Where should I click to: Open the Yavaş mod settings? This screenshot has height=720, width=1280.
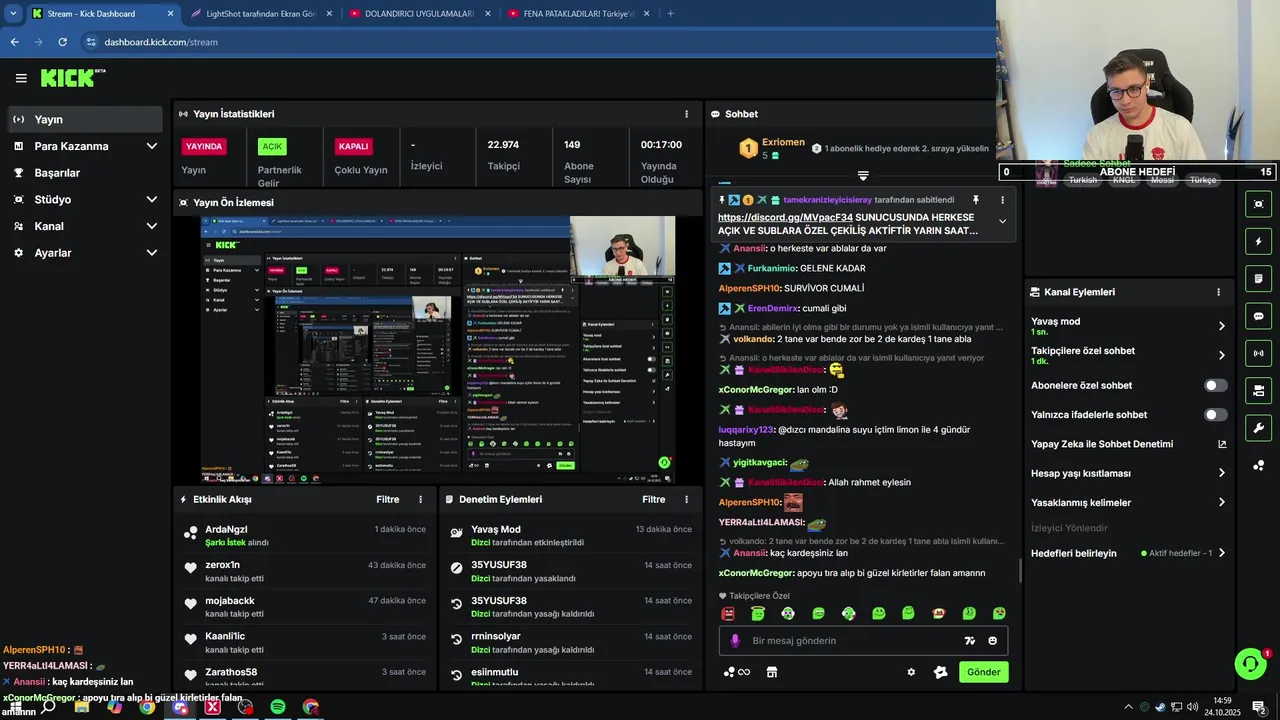1127,326
